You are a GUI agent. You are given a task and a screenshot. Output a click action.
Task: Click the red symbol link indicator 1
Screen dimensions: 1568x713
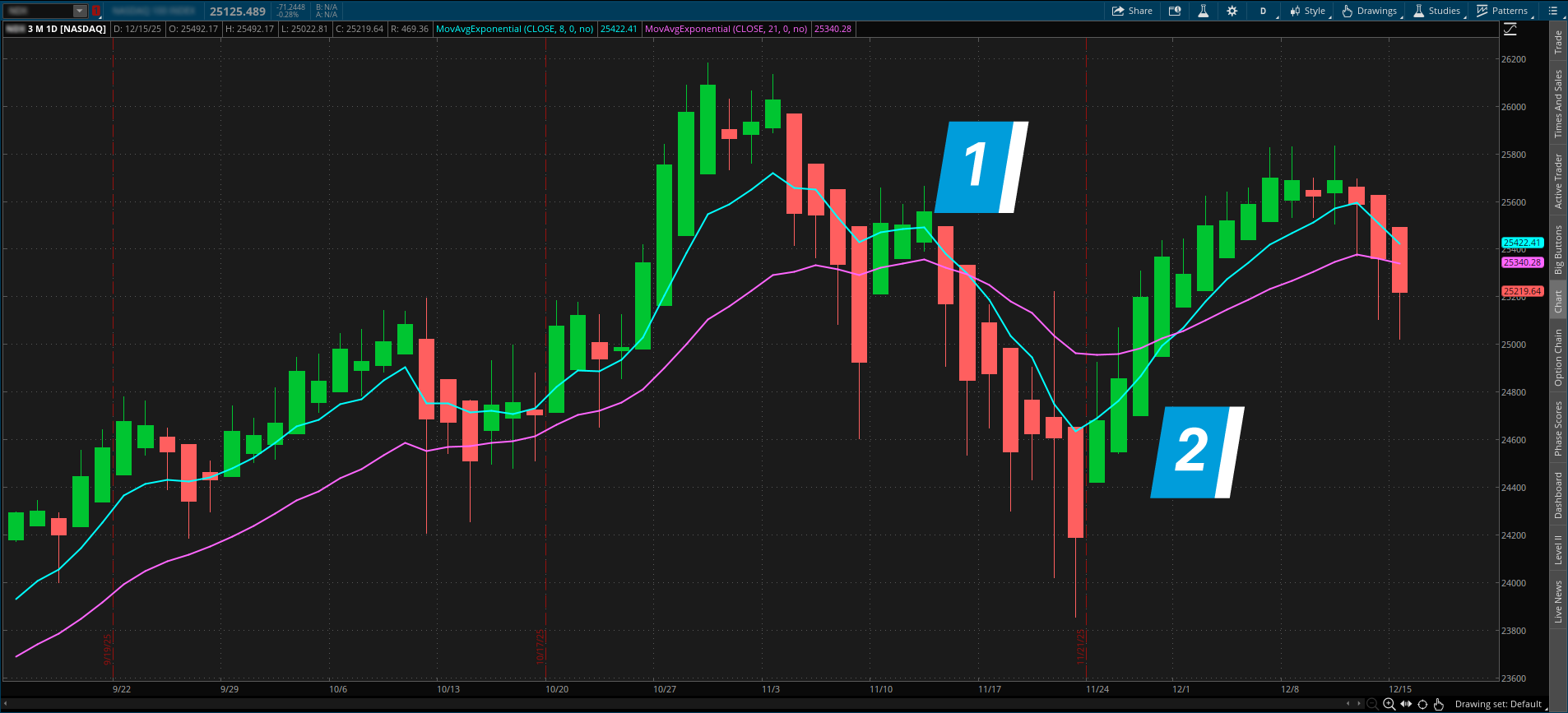pos(96,11)
